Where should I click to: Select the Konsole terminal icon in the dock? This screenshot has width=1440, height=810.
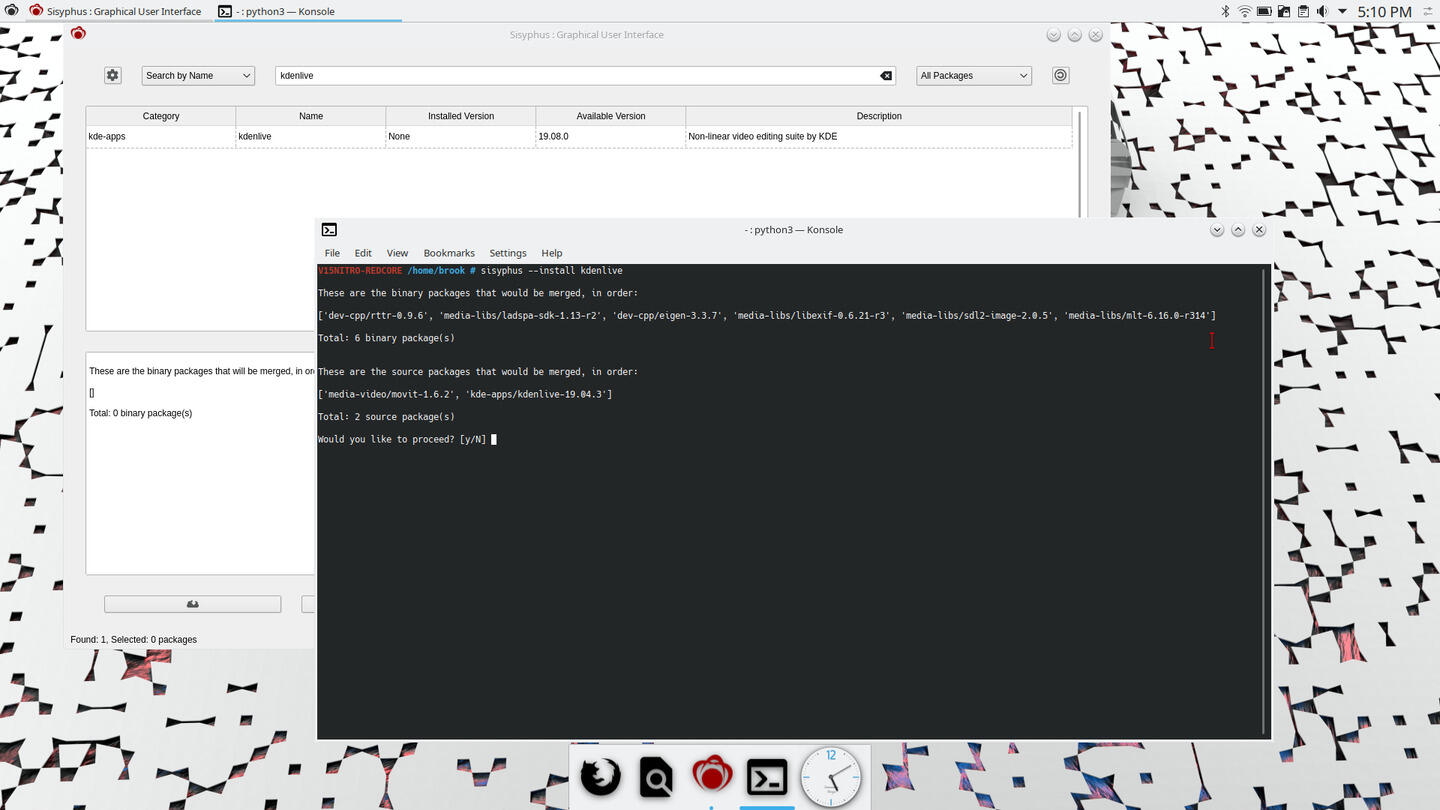pyautogui.click(x=767, y=776)
